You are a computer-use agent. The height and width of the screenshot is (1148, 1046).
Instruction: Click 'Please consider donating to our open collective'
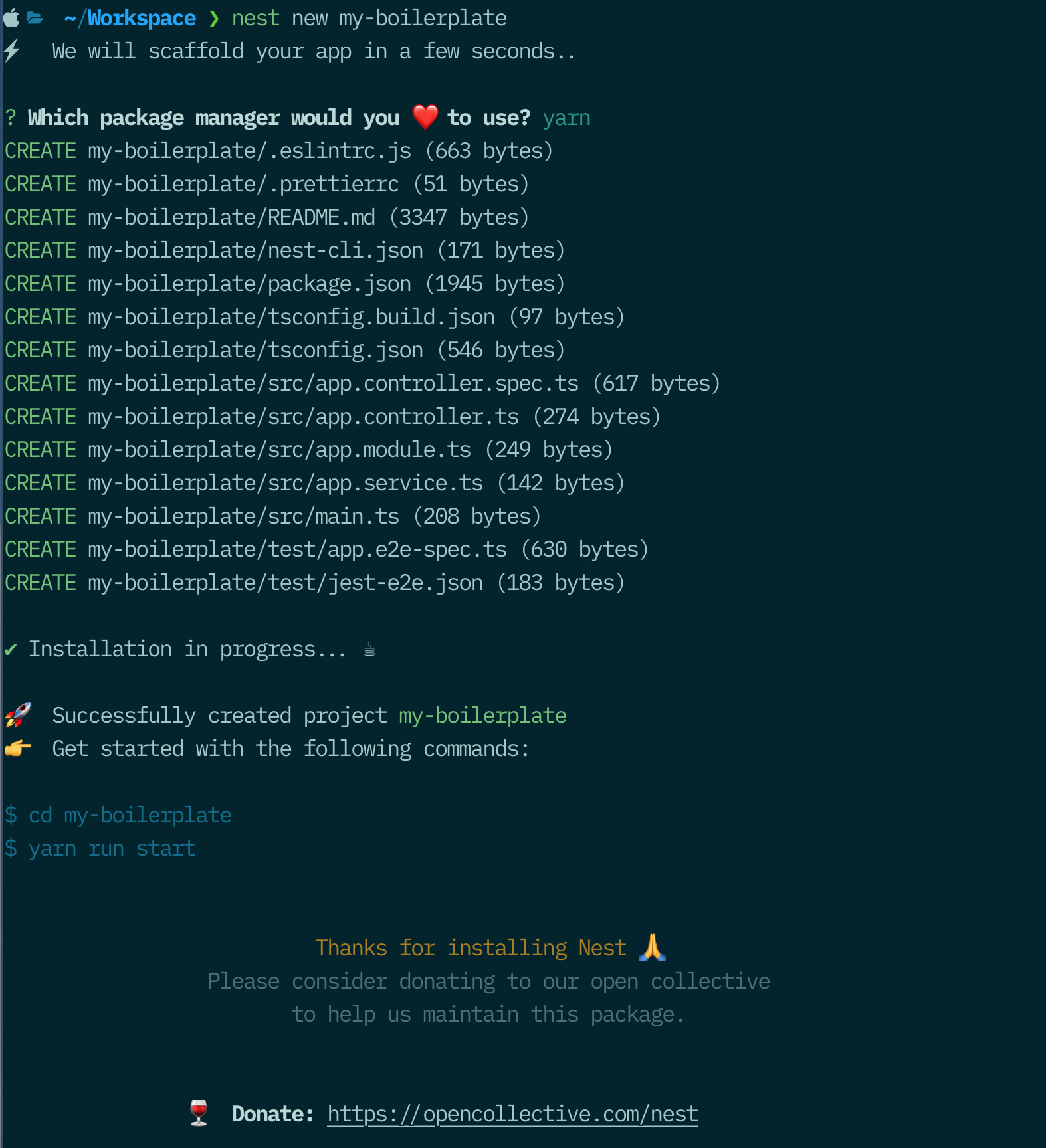click(488, 981)
